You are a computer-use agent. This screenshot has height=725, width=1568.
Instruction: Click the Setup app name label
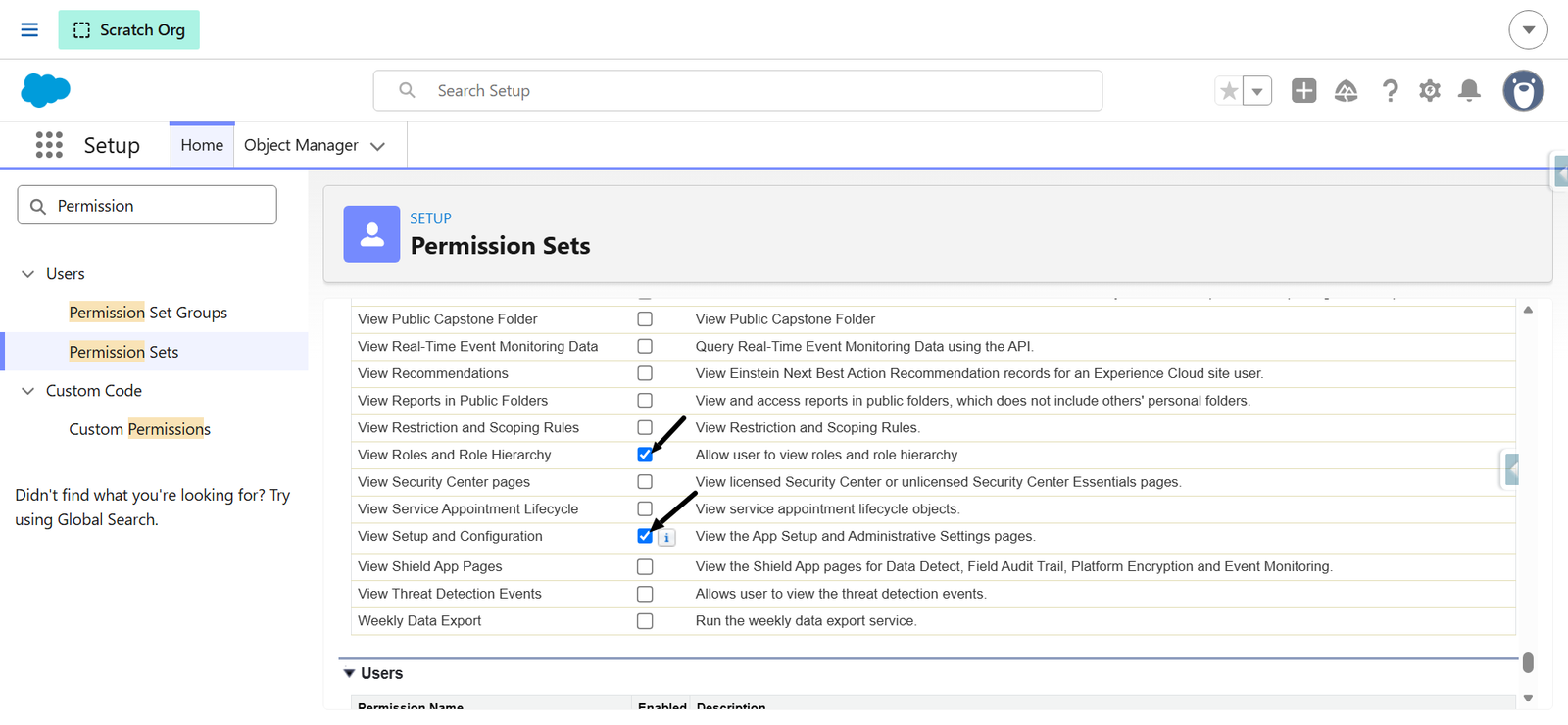(x=112, y=145)
